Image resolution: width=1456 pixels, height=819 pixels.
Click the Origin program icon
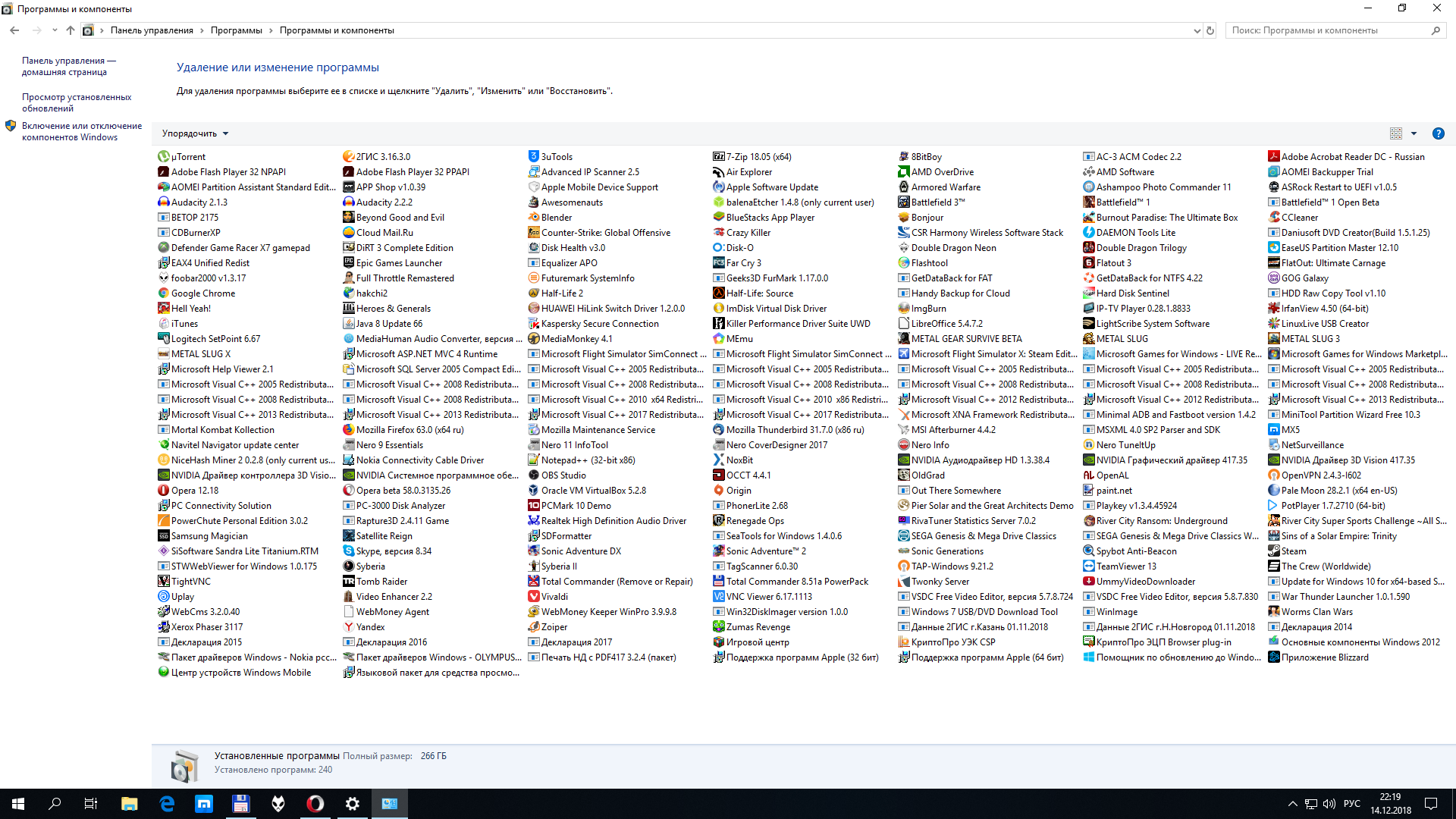[x=718, y=491]
